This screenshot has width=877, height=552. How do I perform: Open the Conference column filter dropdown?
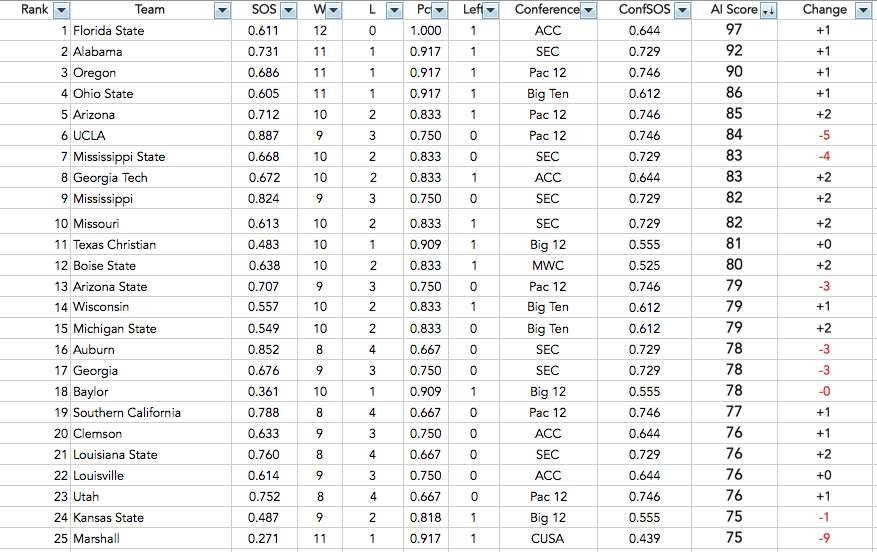tap(588, 10)
